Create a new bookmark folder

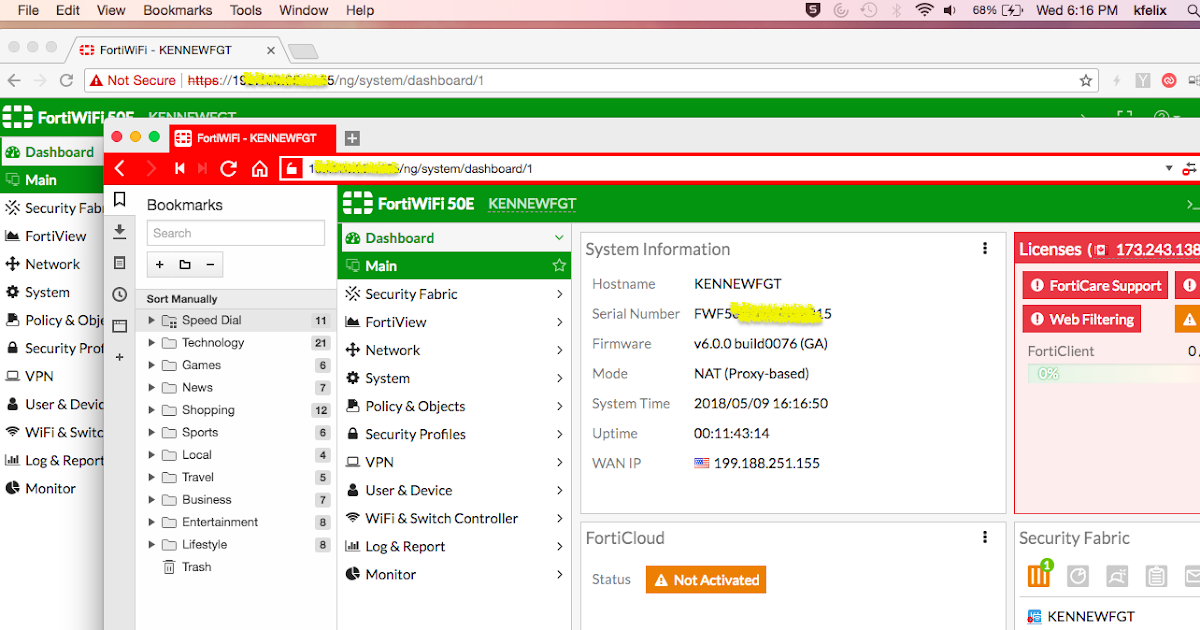click(185, 265)
